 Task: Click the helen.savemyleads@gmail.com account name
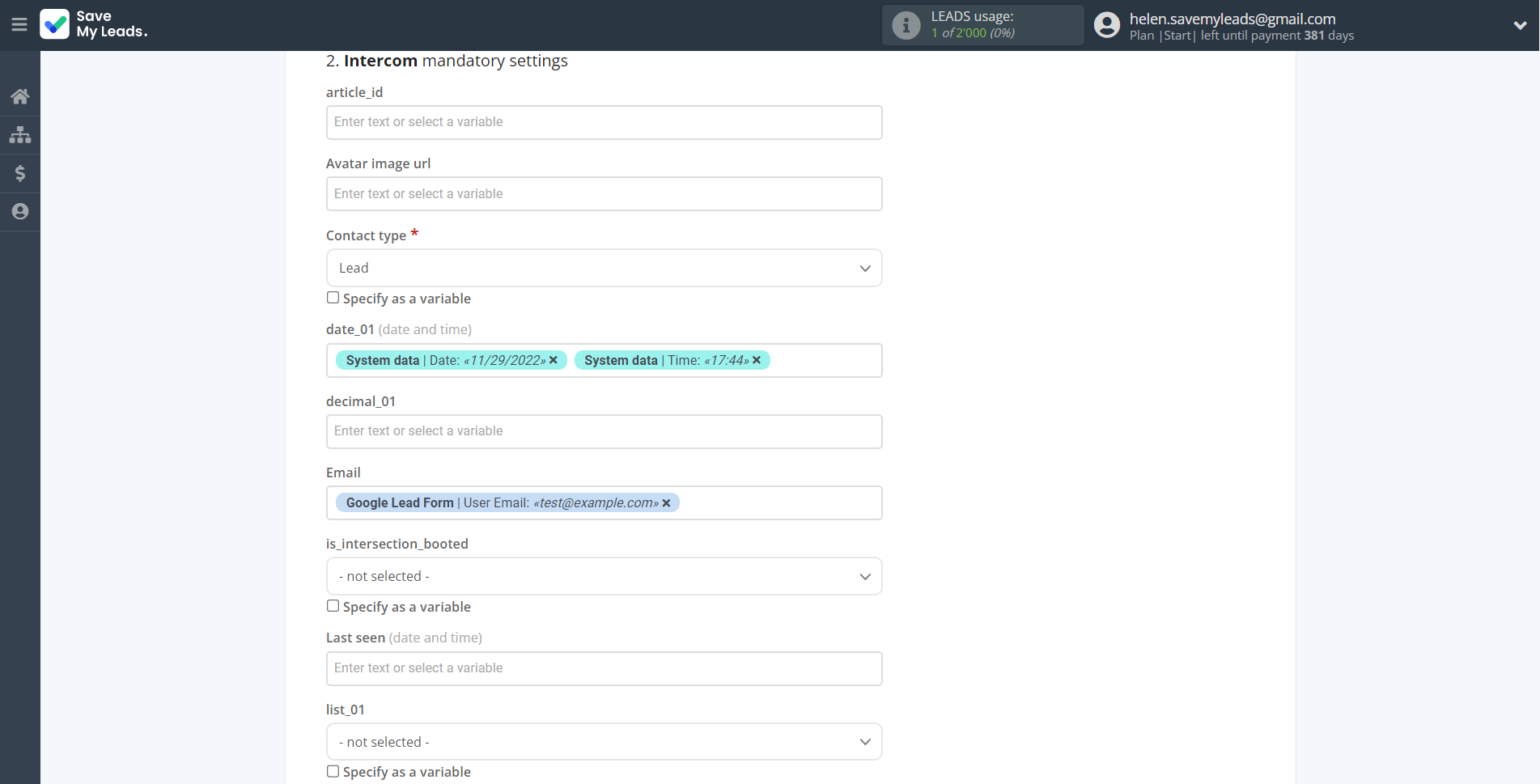(x=1232, y=19)
